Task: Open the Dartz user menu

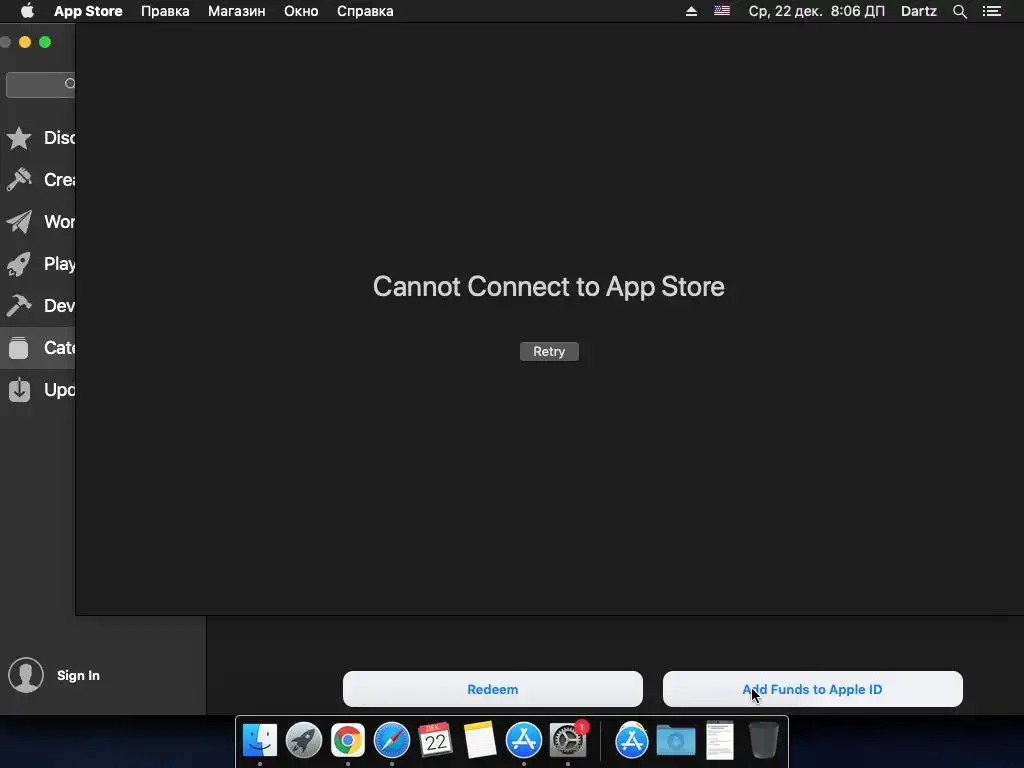Action: [918, 11]
